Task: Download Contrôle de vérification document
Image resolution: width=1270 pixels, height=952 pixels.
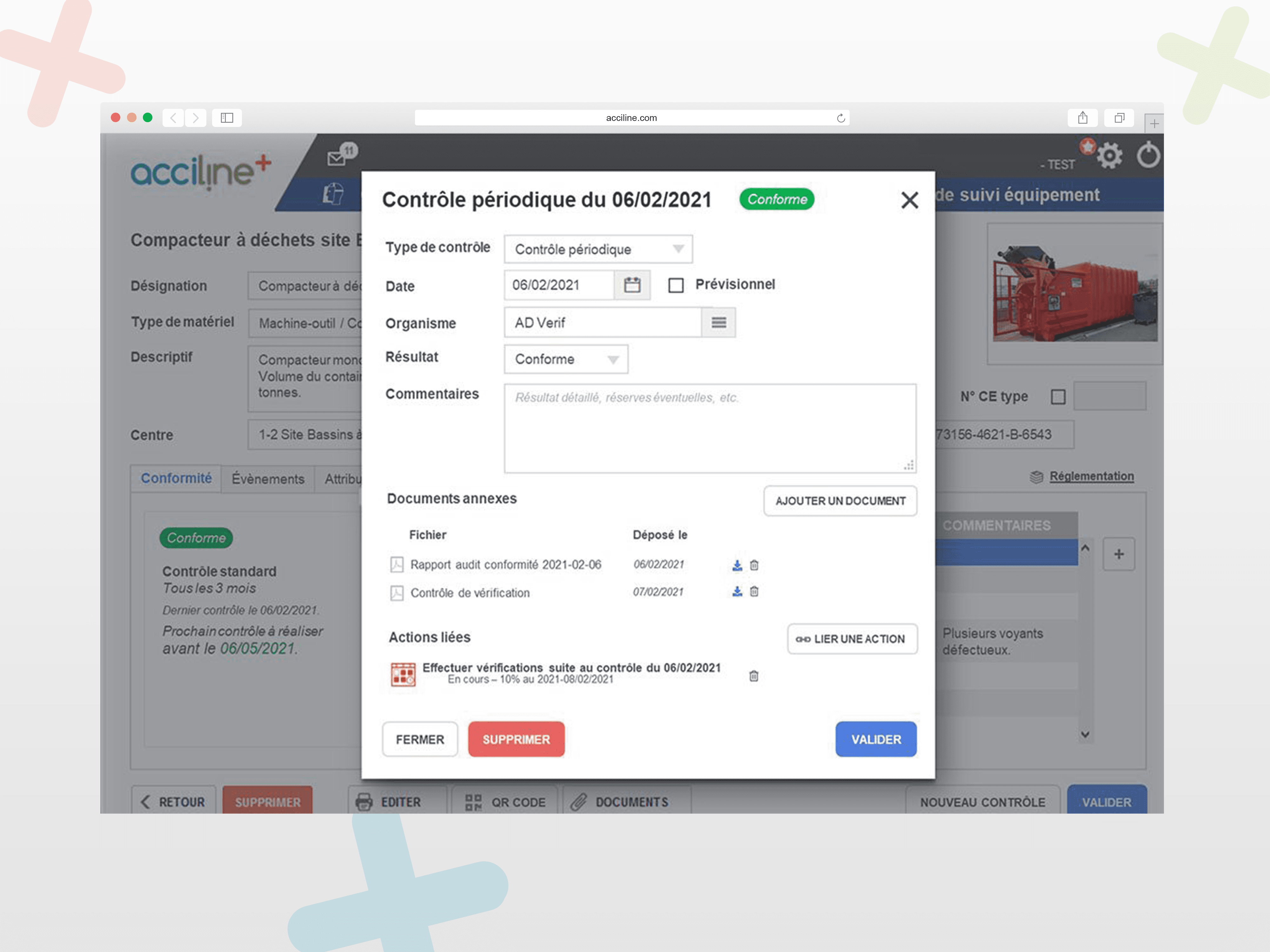Action: (x=737, y=592)
